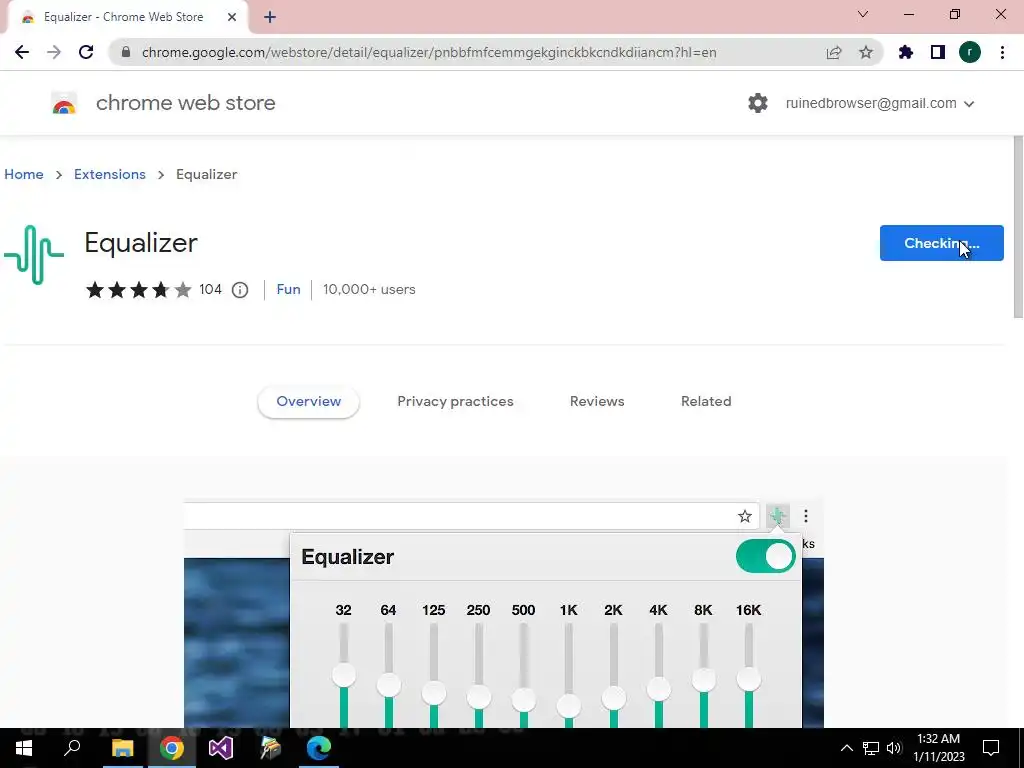This screenshot has width=1024, height=768.
Task: Open File Explorer from taskbar
Action: (122, 748)
